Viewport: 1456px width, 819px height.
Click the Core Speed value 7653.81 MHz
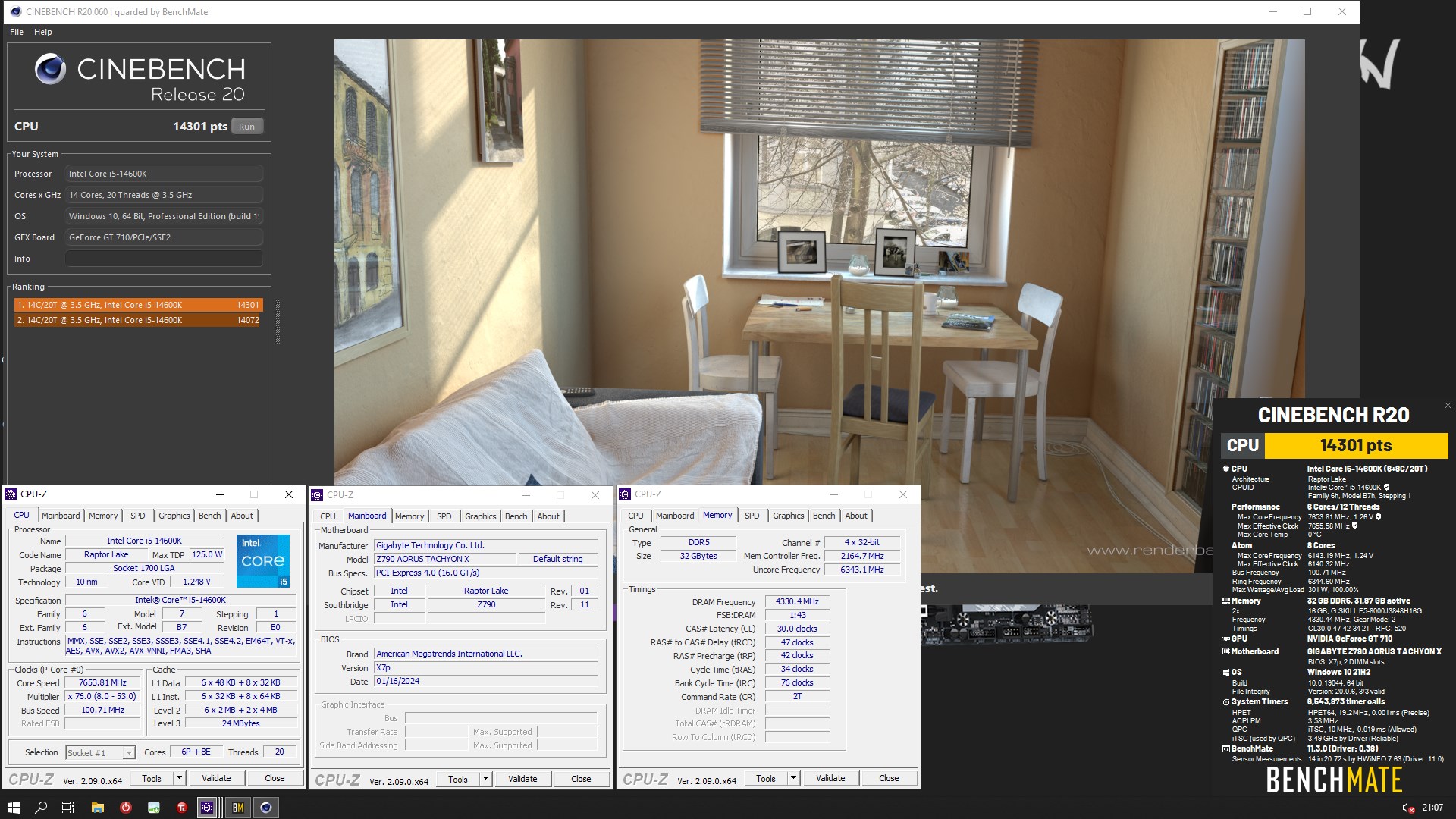click(103, 682)
